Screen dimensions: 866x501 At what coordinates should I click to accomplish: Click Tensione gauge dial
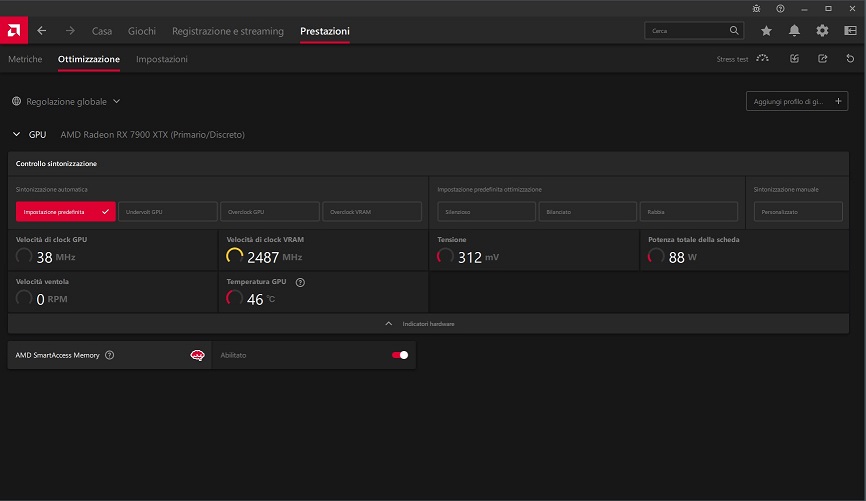tap(445, 256)
